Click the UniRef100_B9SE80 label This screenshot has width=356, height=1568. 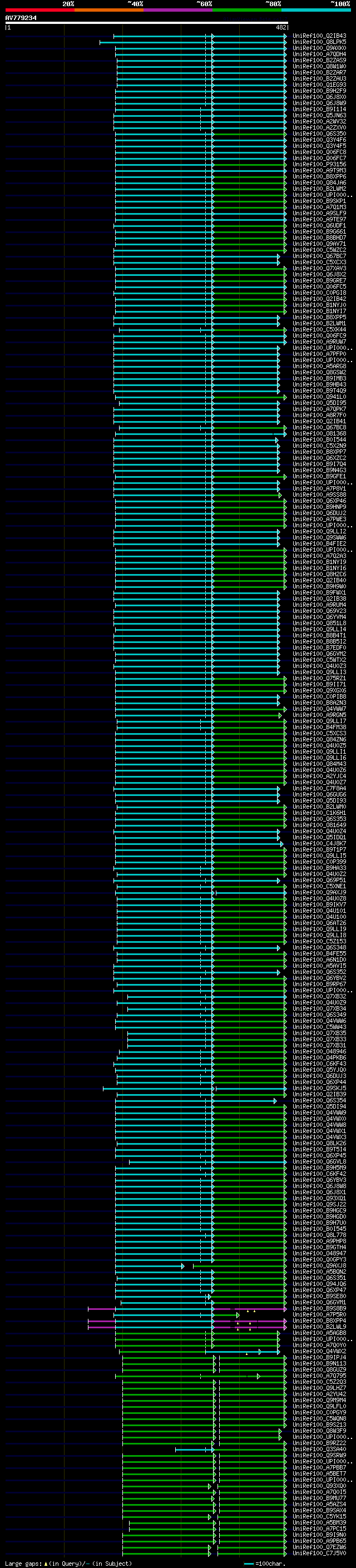(x=319, y=1297)
